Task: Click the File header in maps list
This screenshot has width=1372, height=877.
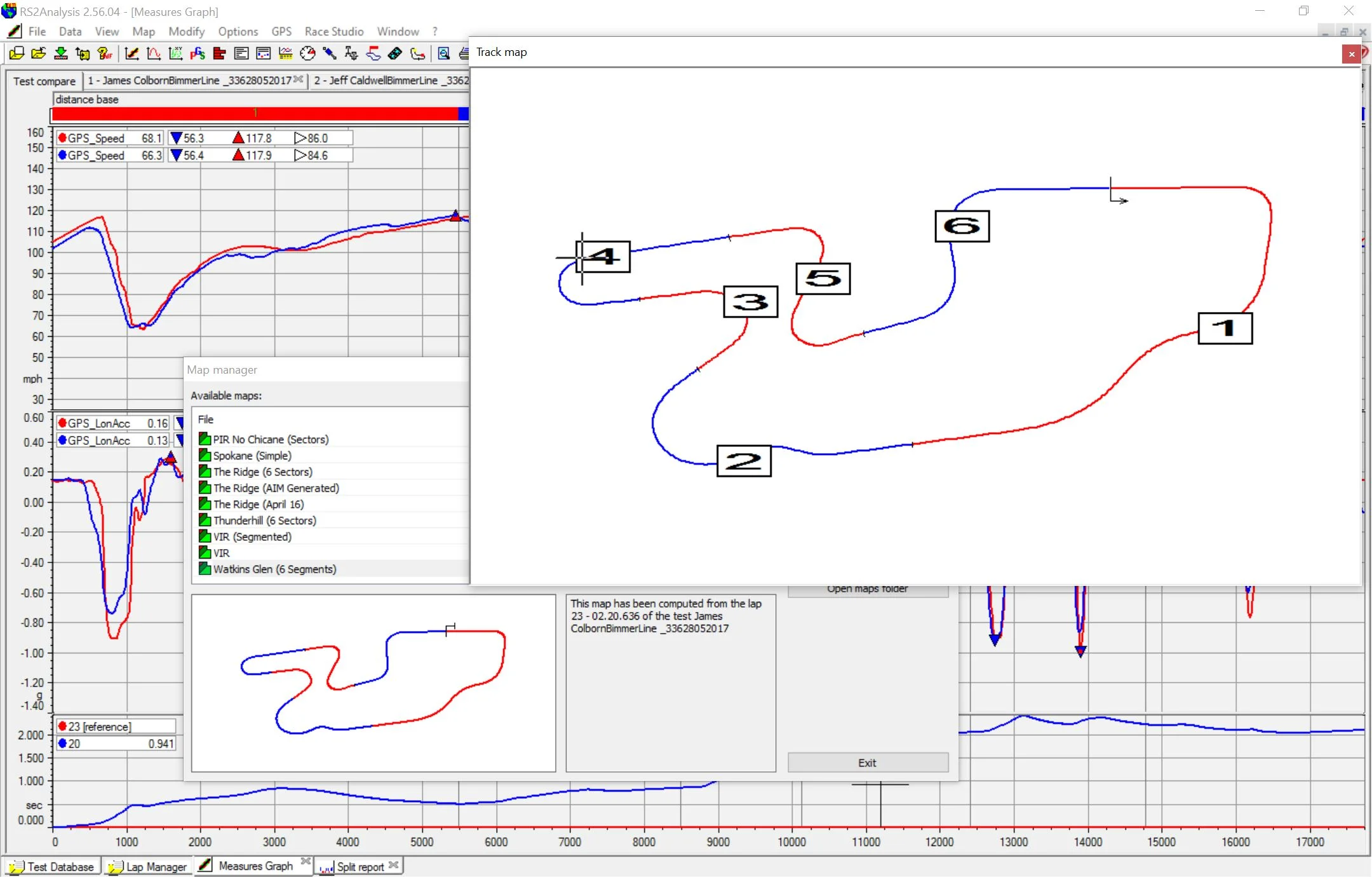Action: click(x=206, y=419)
